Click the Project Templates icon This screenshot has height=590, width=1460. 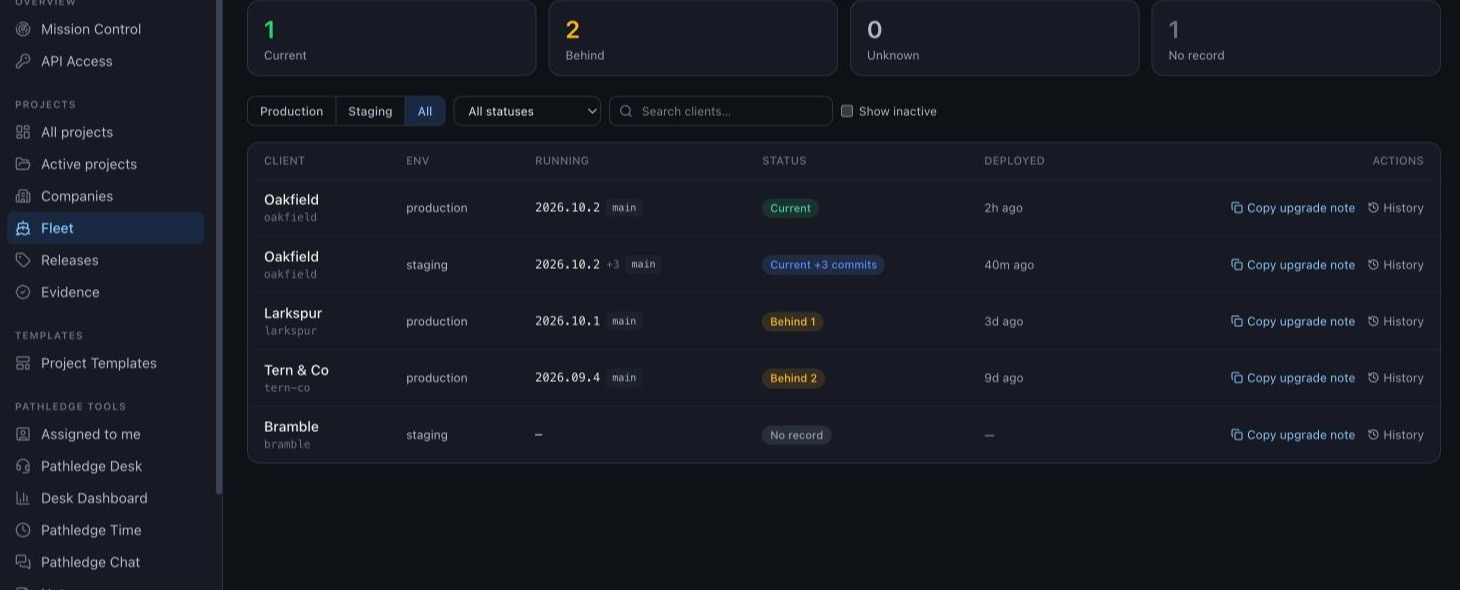point(23,363)
